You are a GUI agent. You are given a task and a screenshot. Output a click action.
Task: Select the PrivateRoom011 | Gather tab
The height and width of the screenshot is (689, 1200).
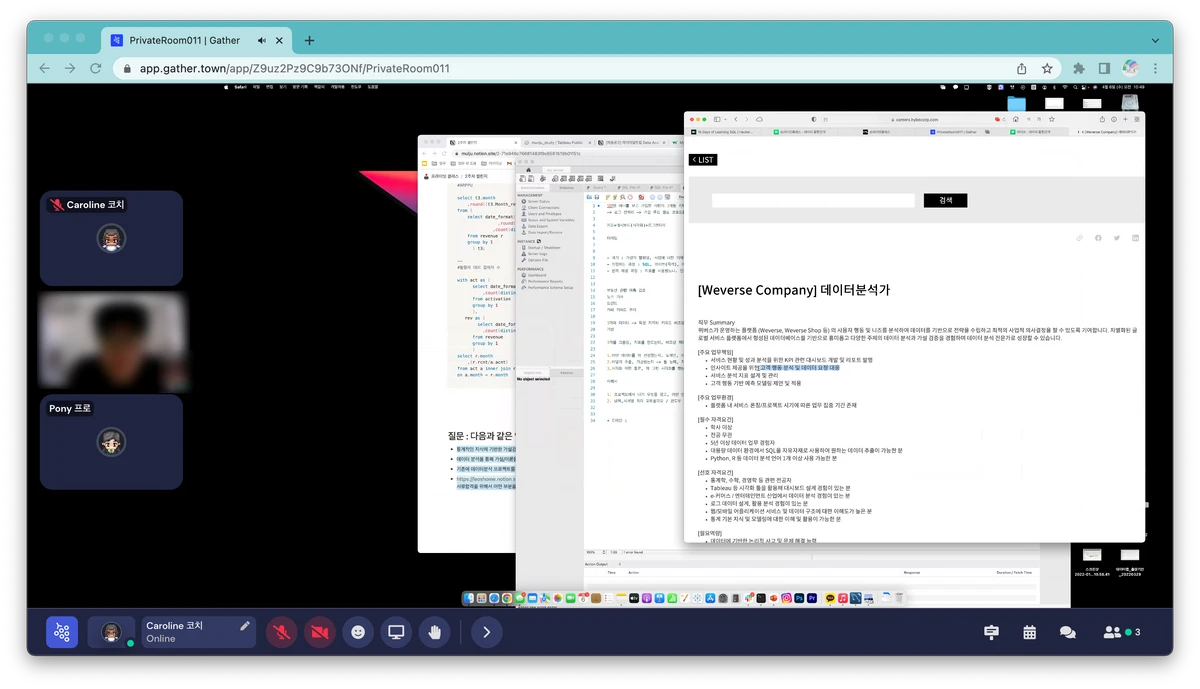pyautogui.click(x=198, y=41)
